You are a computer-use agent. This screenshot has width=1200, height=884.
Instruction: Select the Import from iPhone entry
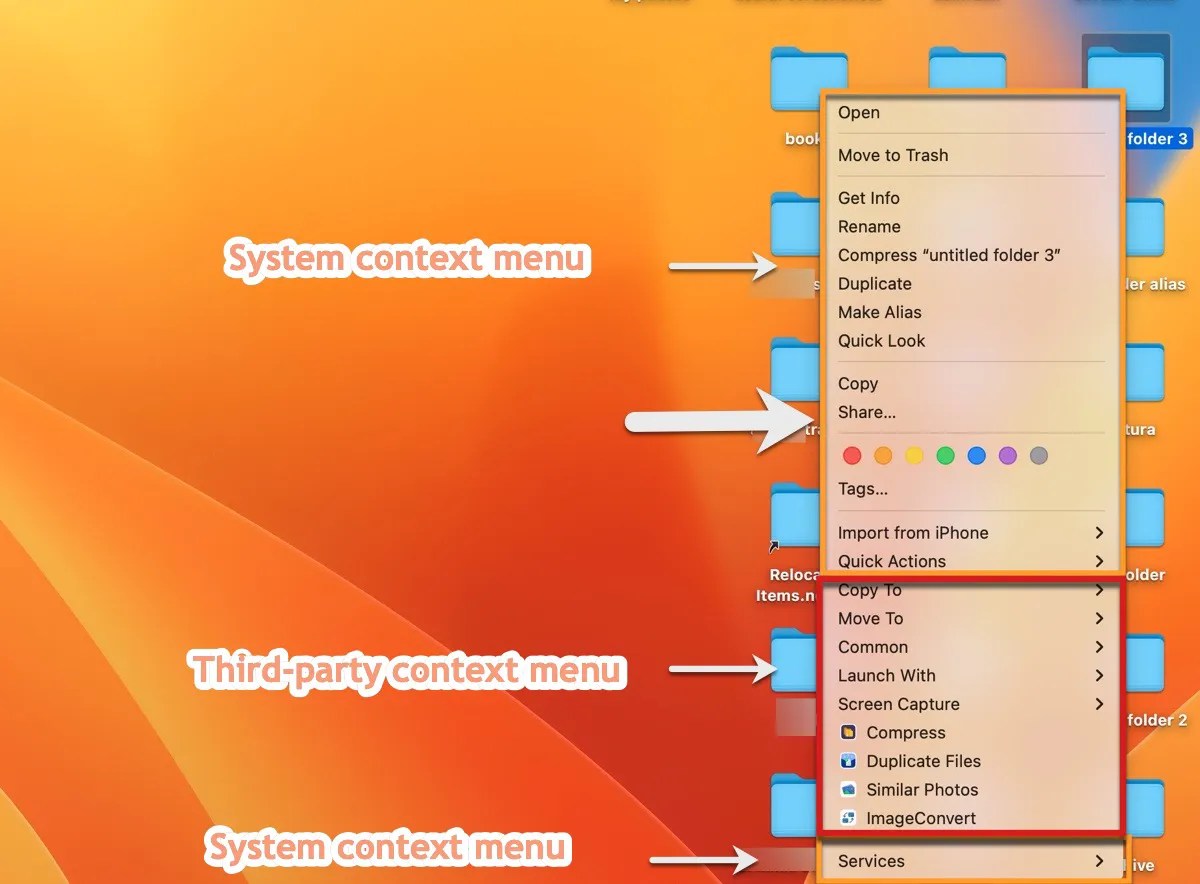(x=913, y=533)
